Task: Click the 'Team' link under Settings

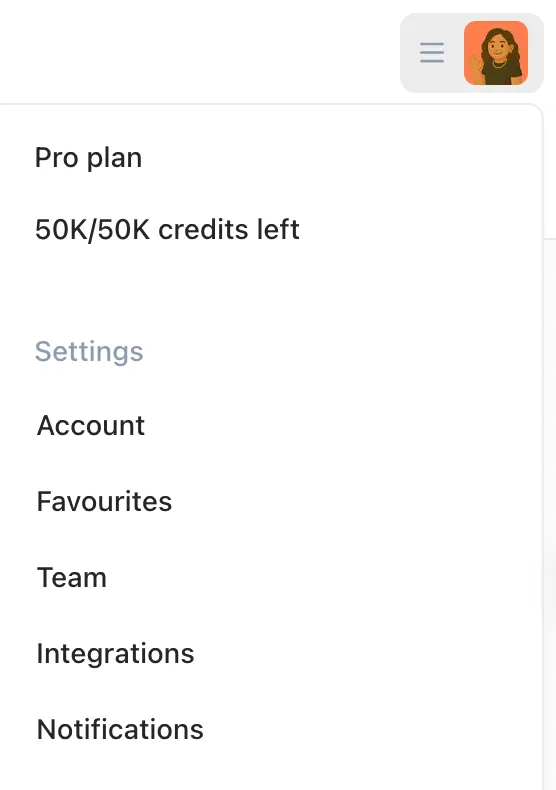Action: coord(72,578)
